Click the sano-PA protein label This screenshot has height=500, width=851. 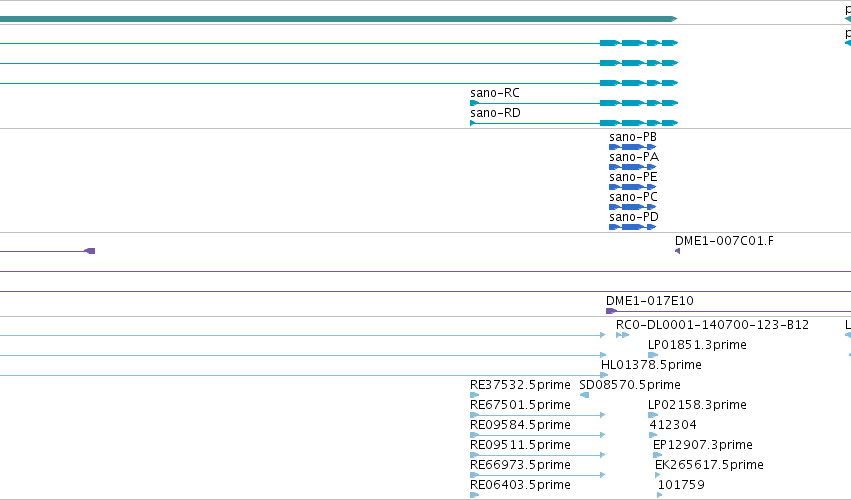click(634, 157)
